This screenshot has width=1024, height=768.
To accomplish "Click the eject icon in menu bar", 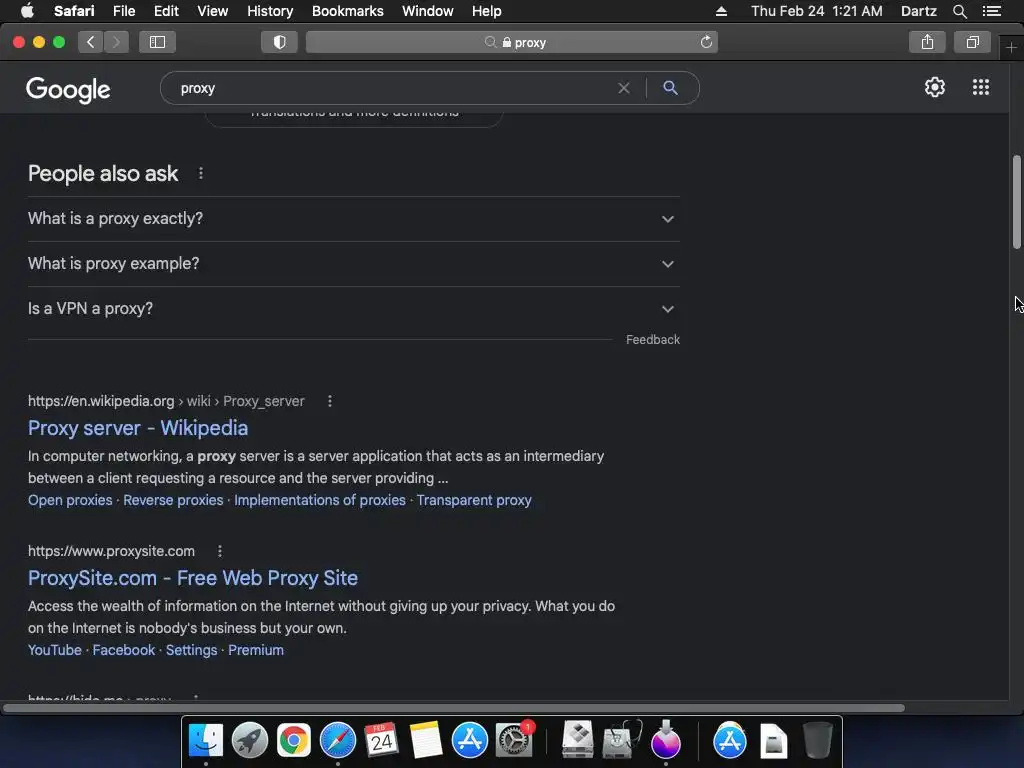I will tap(721, 11).
